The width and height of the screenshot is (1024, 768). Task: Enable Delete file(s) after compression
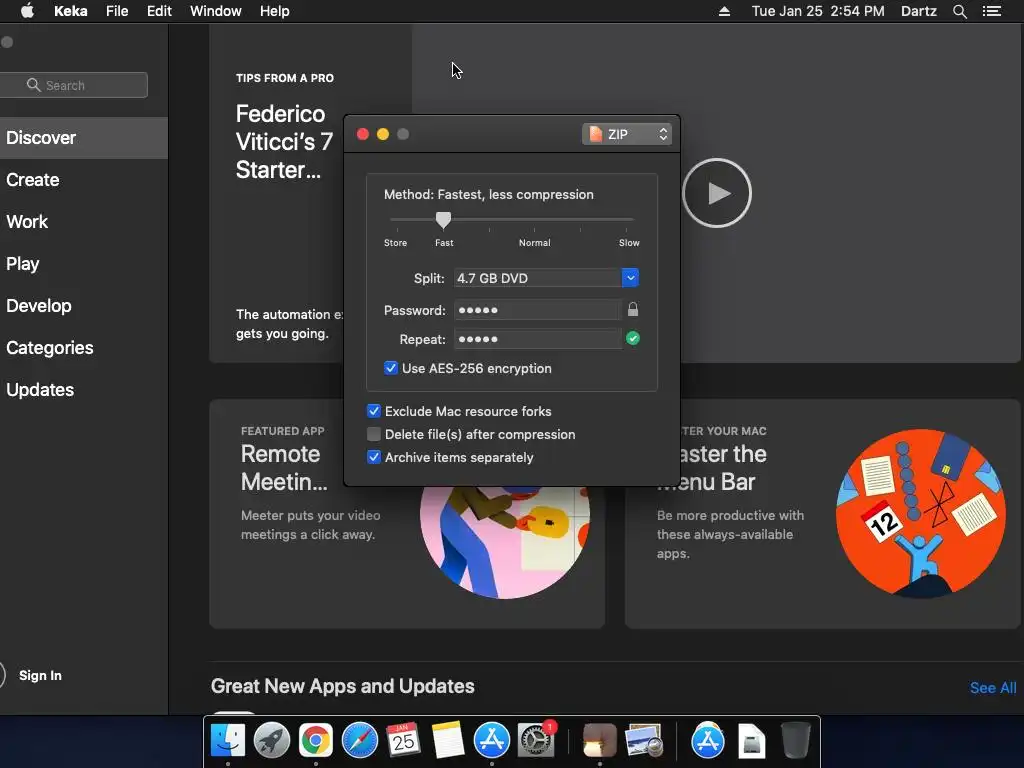pyautogui.click(x=374, y=434)
